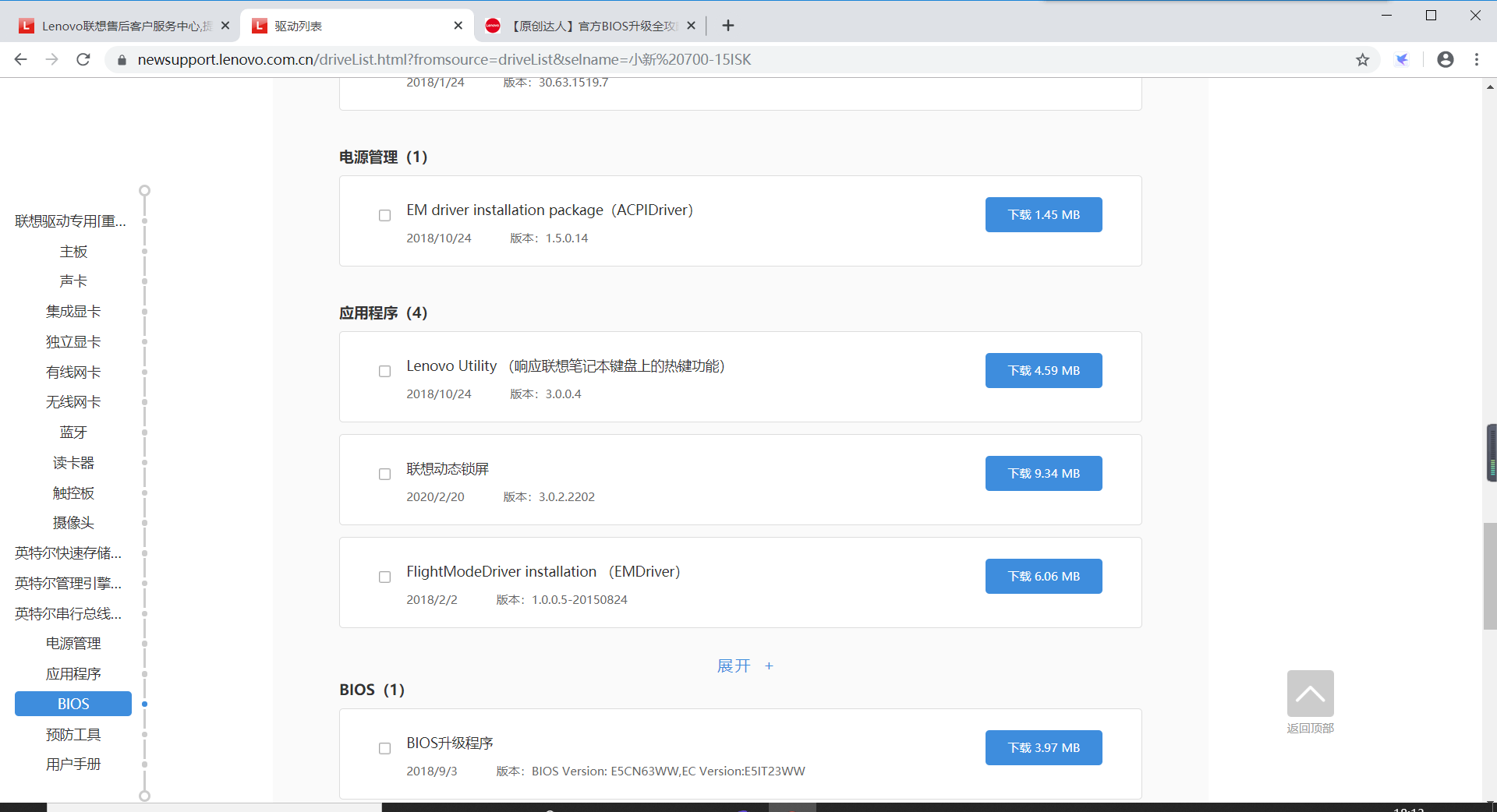
Task: Click the 联想动态锁屏 title
Action: (x=448, y=469)
